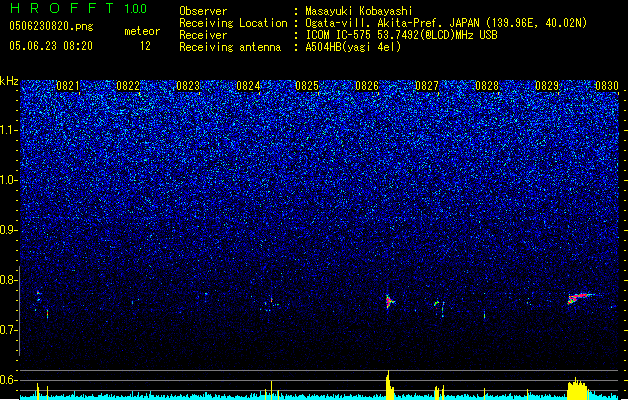Click the 0821 time marker
Image resolution: width=629 pixels, height=400 pixels.
pyautogui.click(x=68, y=86)
